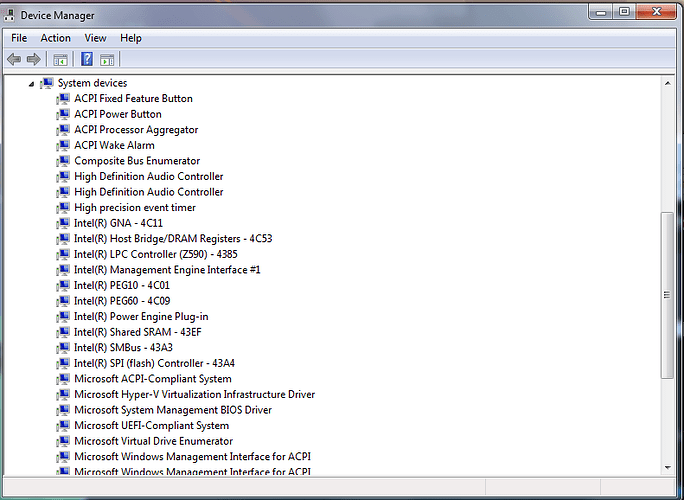Open Help via blue question-mark icon
684x500 pixels.
87,59
